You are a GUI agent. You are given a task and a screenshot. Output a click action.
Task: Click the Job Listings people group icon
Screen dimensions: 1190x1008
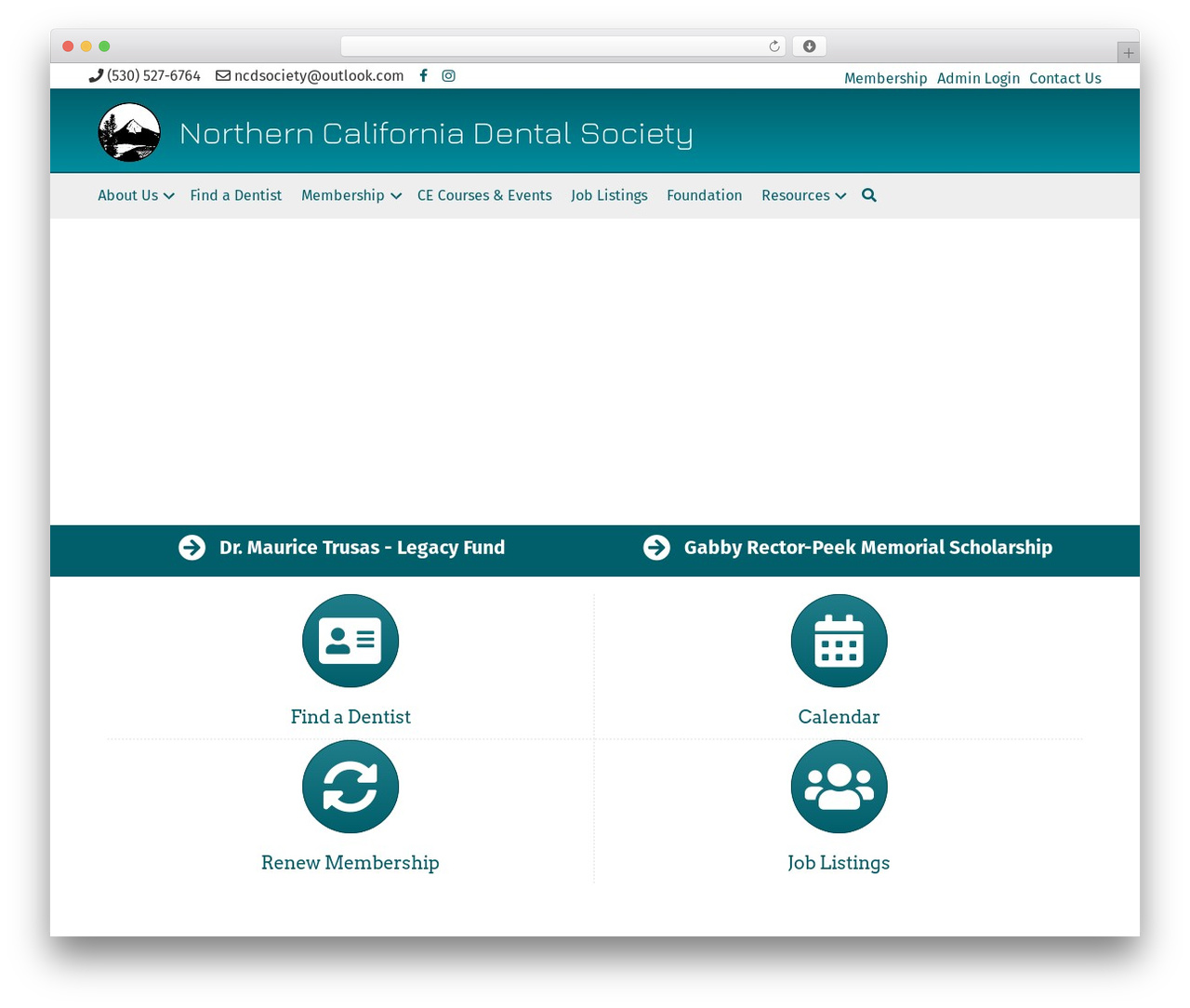[x=839, y=787]
